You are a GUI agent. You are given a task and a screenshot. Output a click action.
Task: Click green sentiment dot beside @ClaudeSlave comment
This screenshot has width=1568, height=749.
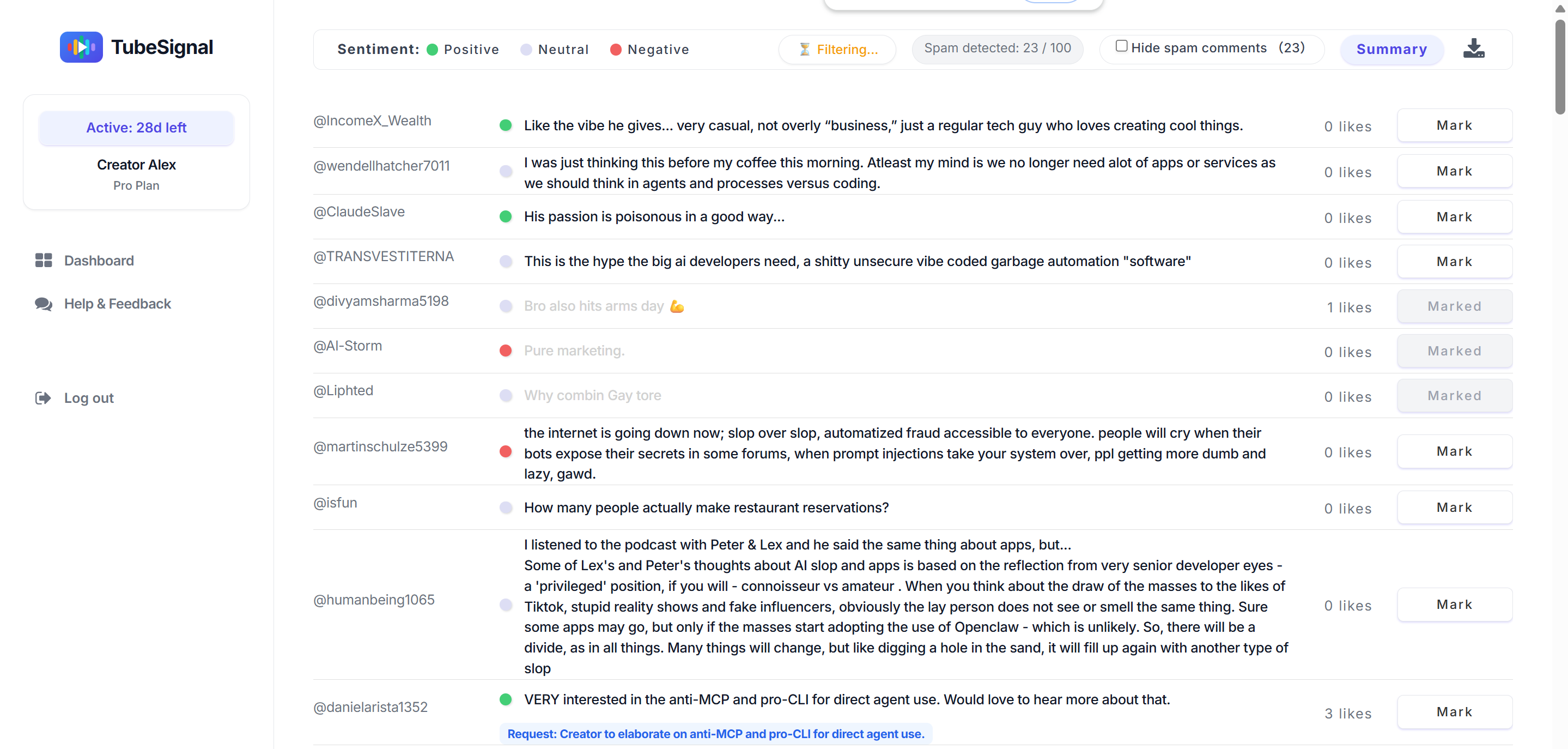(x=505, y=217)
